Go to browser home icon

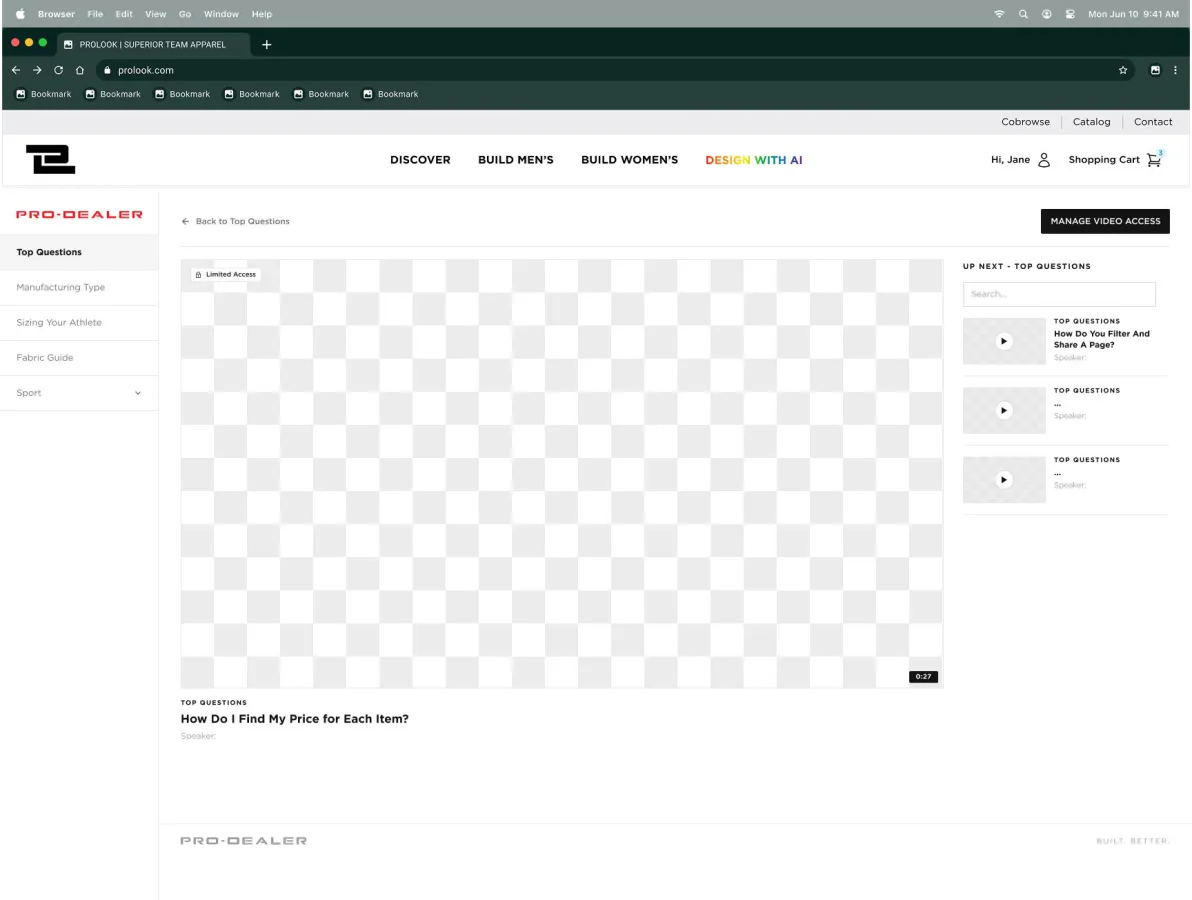click(x=80, y=70)
